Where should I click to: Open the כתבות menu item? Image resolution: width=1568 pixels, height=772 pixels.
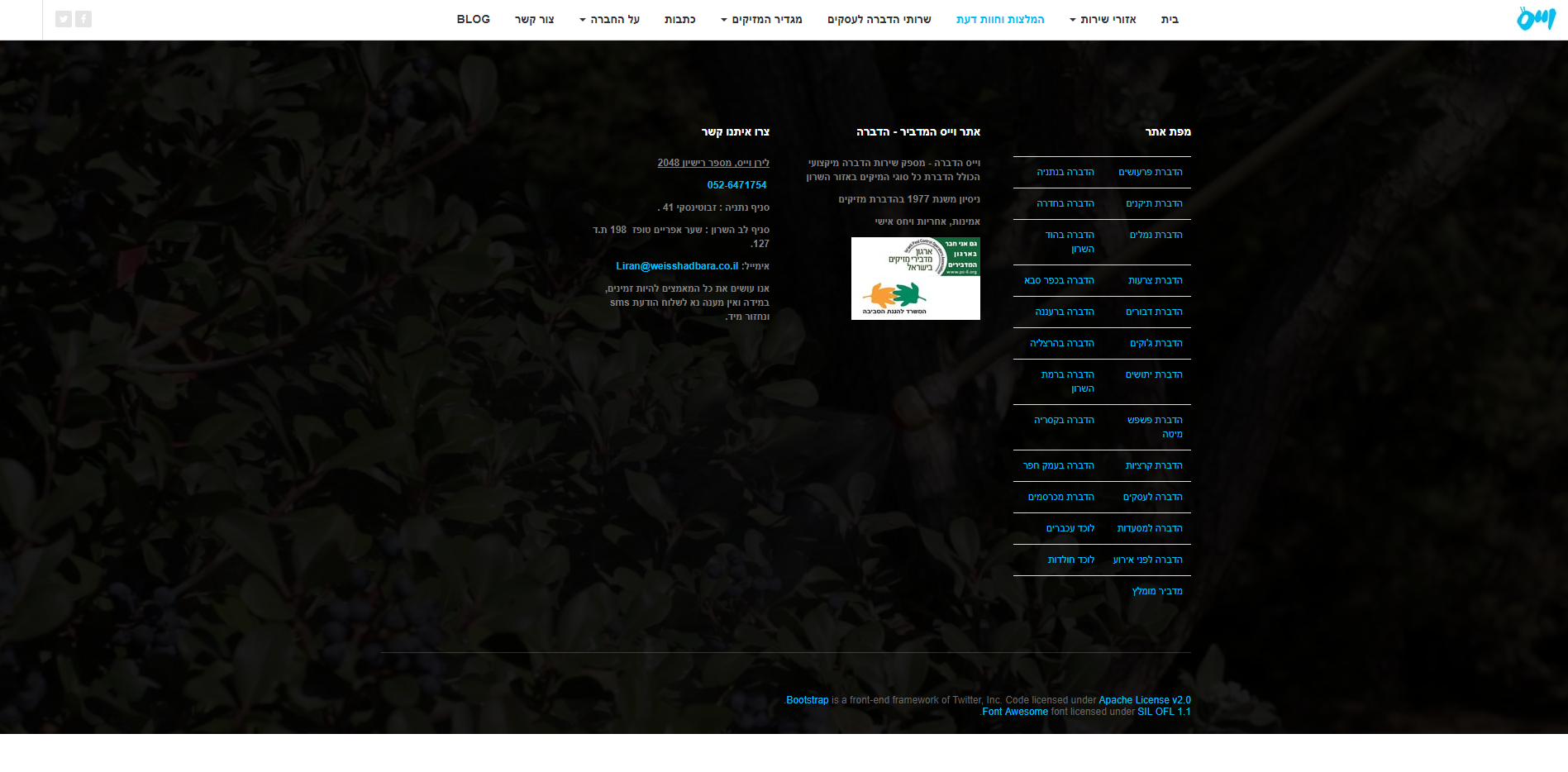(679, 19)
